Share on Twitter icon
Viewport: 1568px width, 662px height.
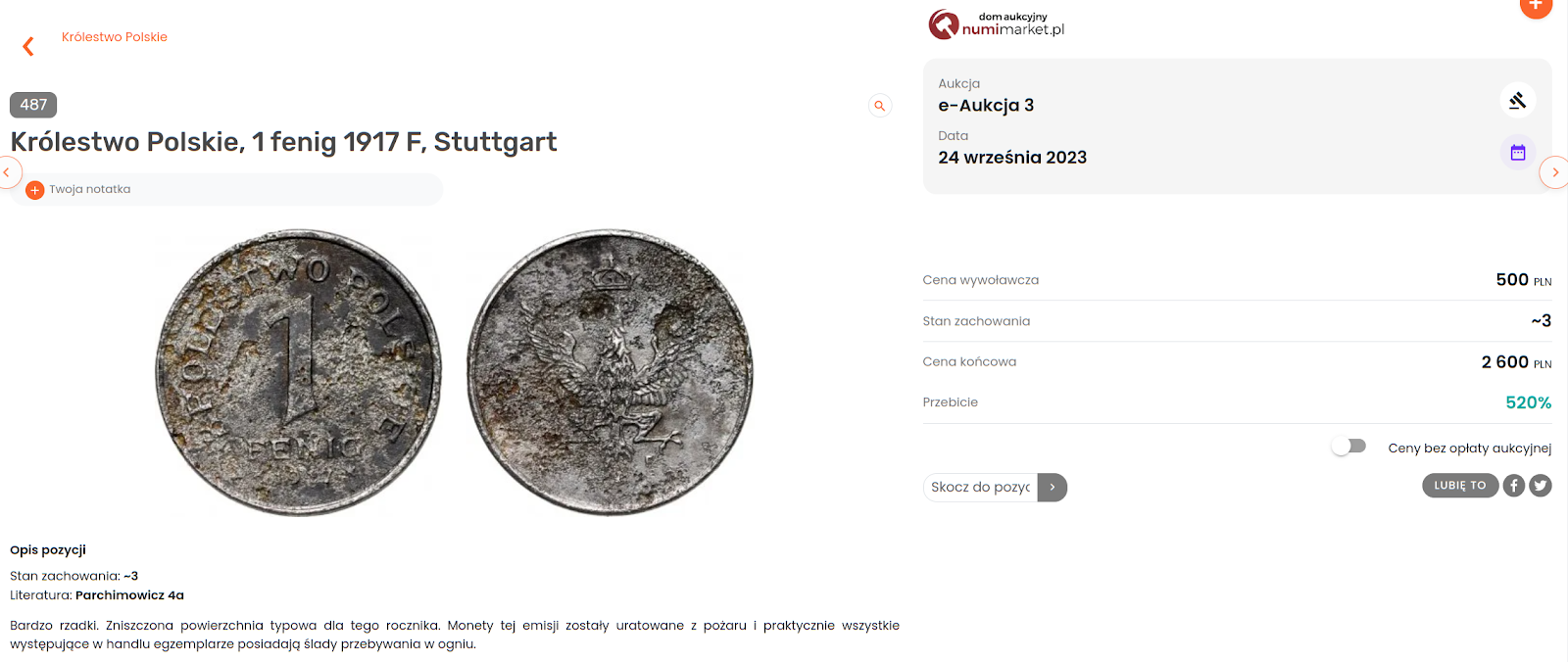click(x=1541, y=486)
